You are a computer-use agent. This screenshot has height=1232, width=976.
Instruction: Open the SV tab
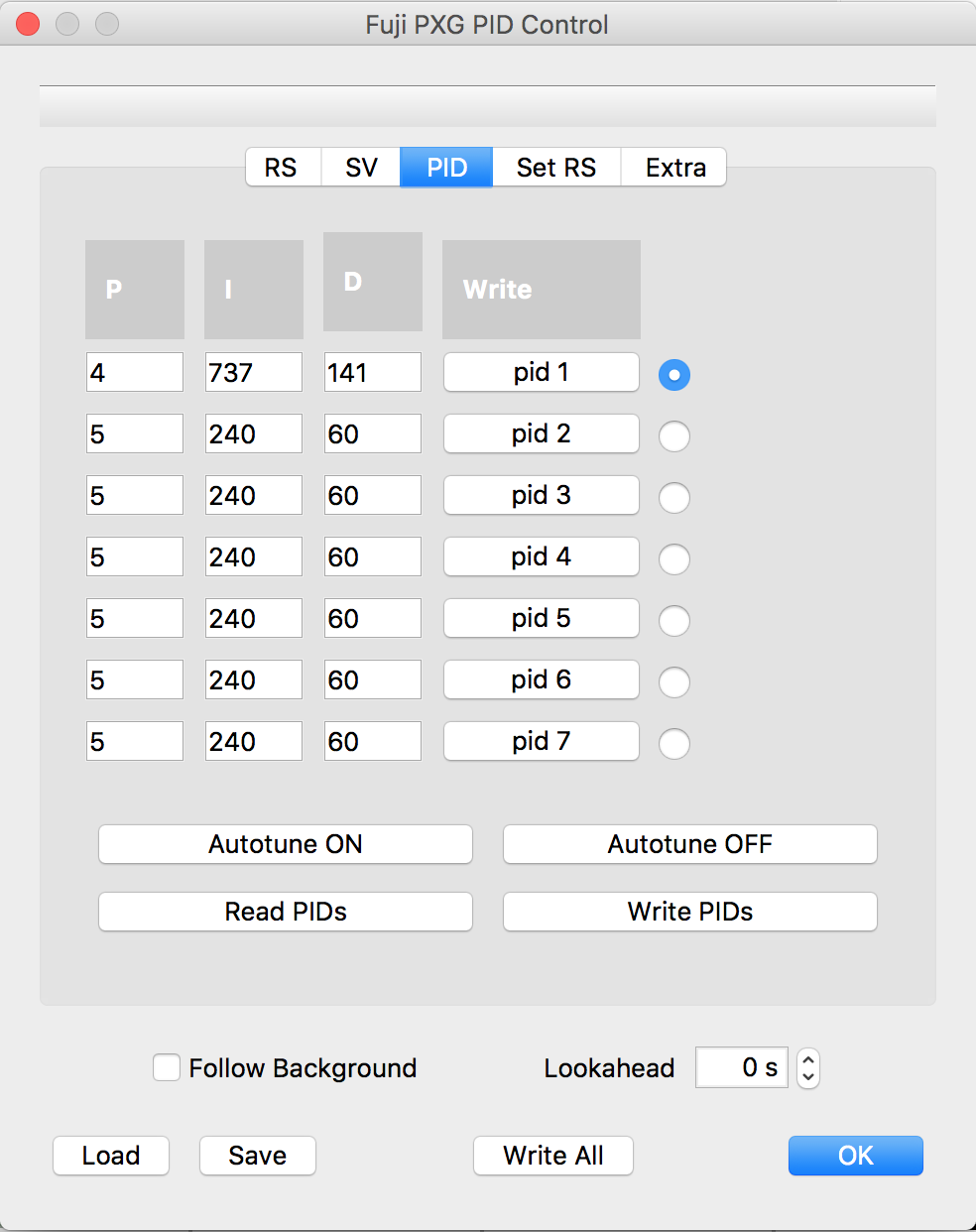point(361,168)
